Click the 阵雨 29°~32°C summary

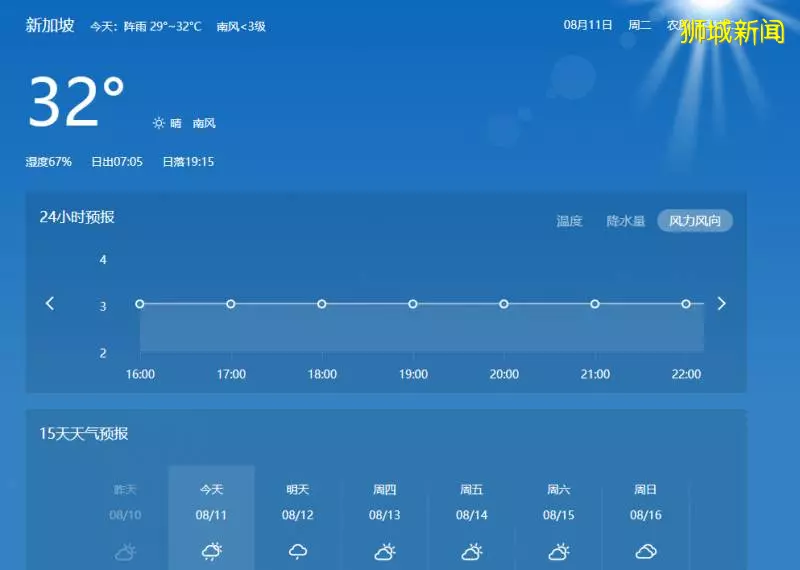[x=163, y=26]
